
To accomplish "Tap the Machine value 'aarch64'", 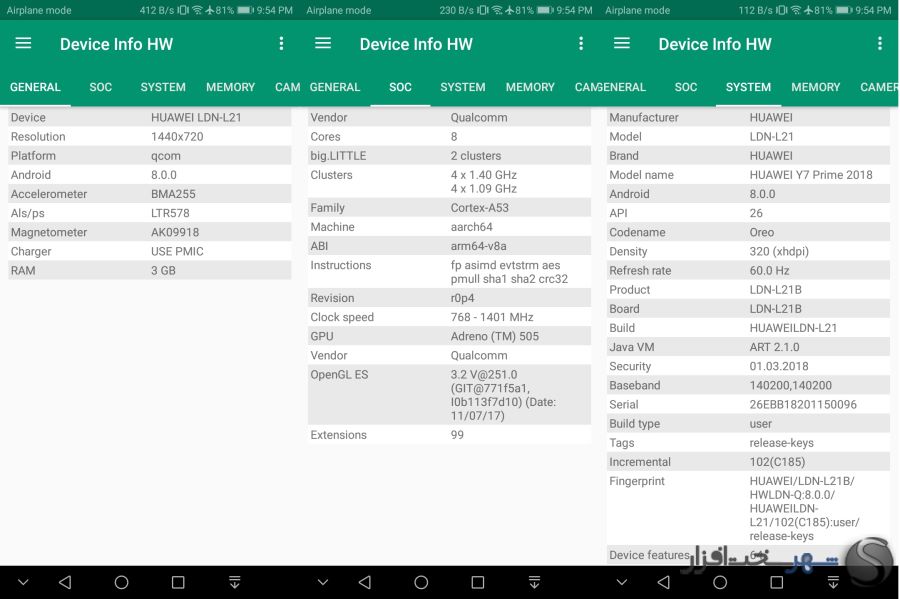I will 471,227.
